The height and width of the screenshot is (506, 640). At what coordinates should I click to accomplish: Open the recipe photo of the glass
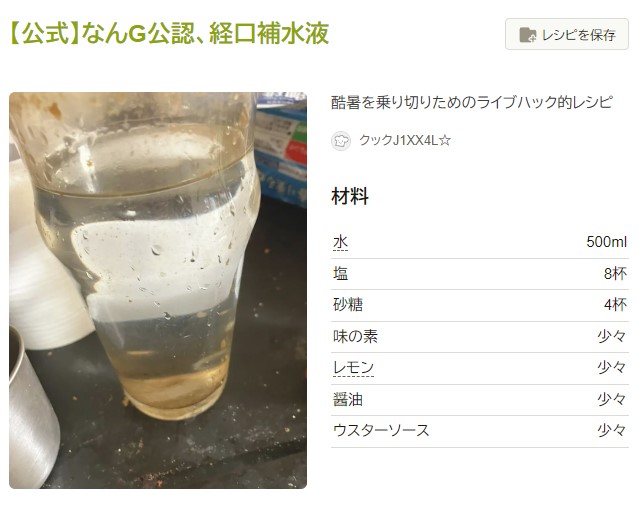click(158, 290)
